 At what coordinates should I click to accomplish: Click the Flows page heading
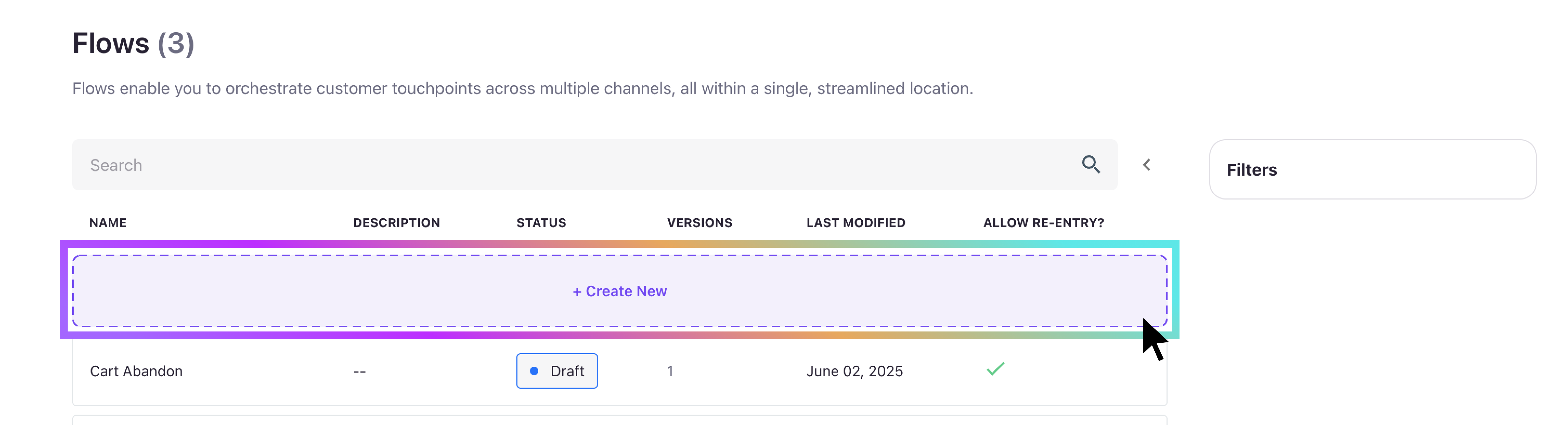111,43
